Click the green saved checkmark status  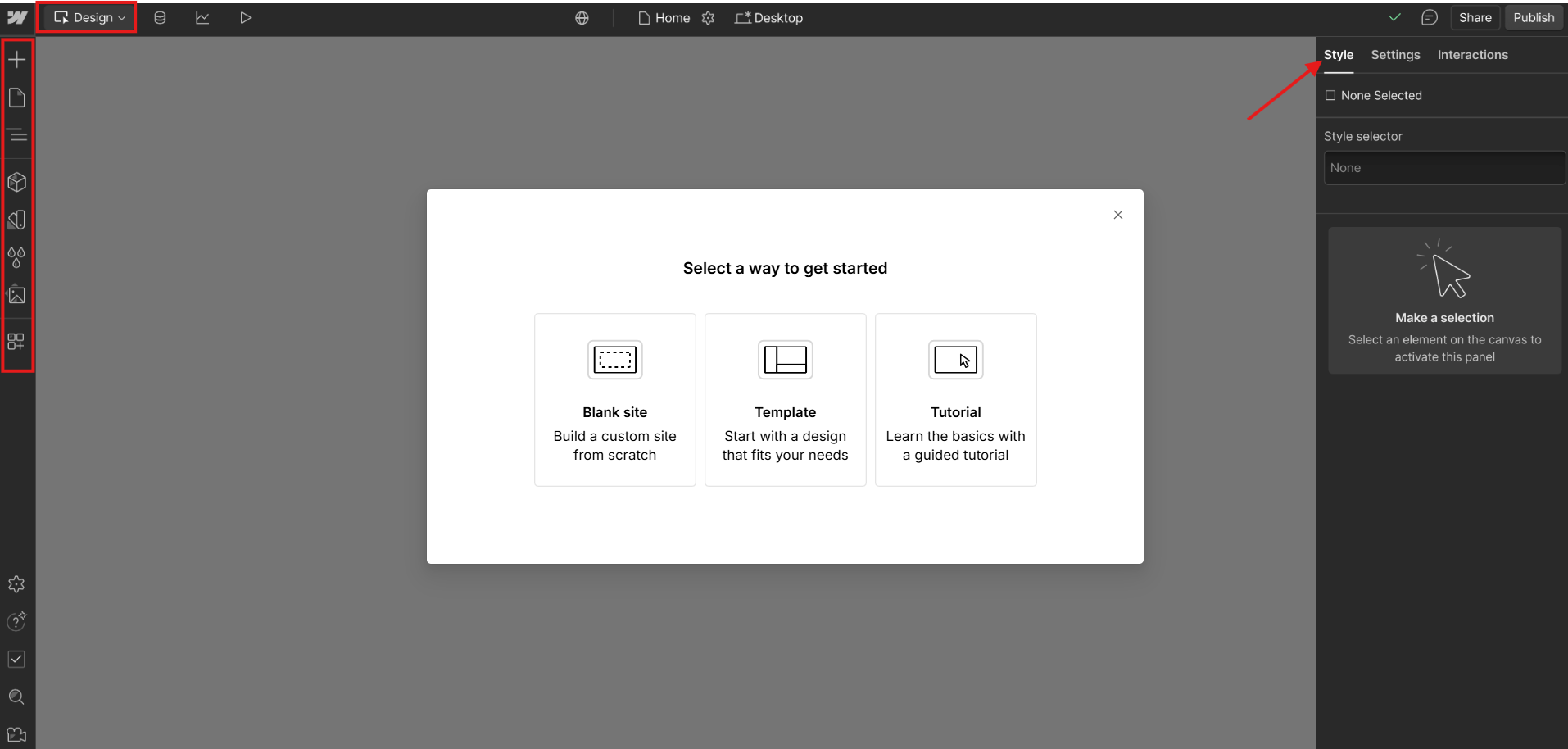pyautogui.click(x=1395, y=17)
